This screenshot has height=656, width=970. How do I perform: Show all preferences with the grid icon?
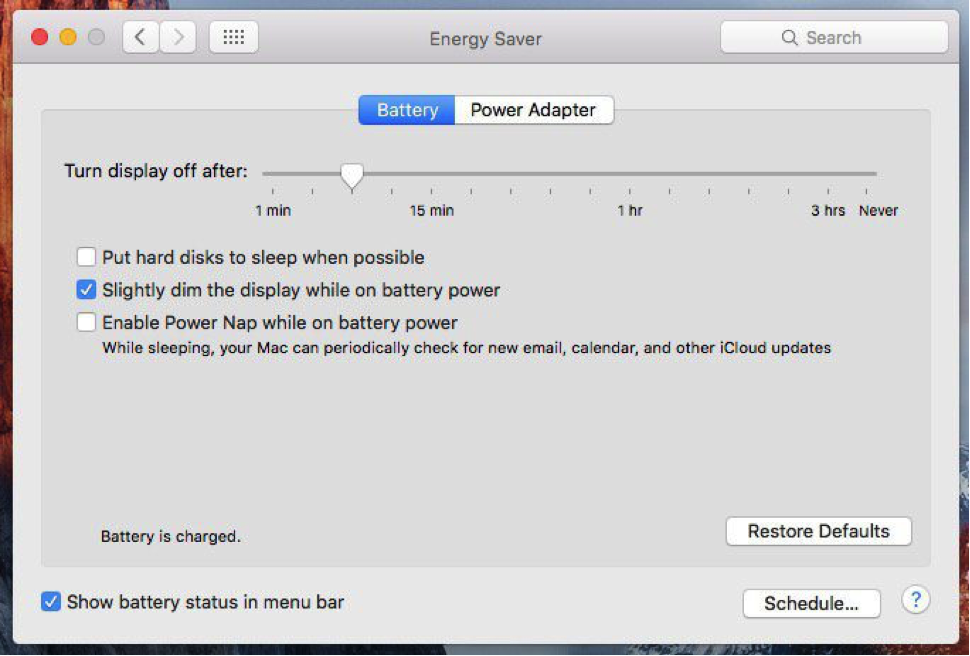coord(233,37)
